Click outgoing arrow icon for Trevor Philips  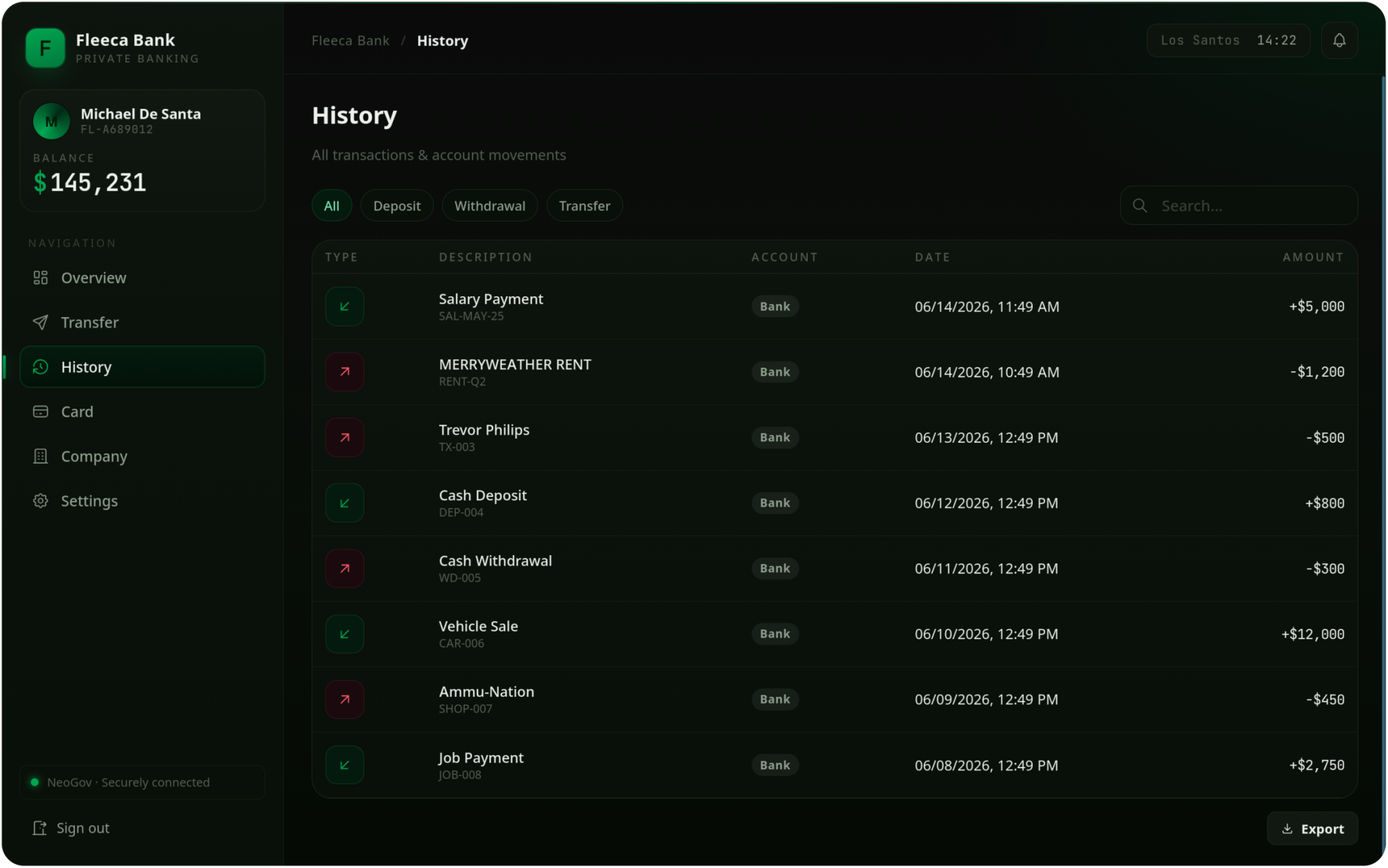(x=344, y=437)
